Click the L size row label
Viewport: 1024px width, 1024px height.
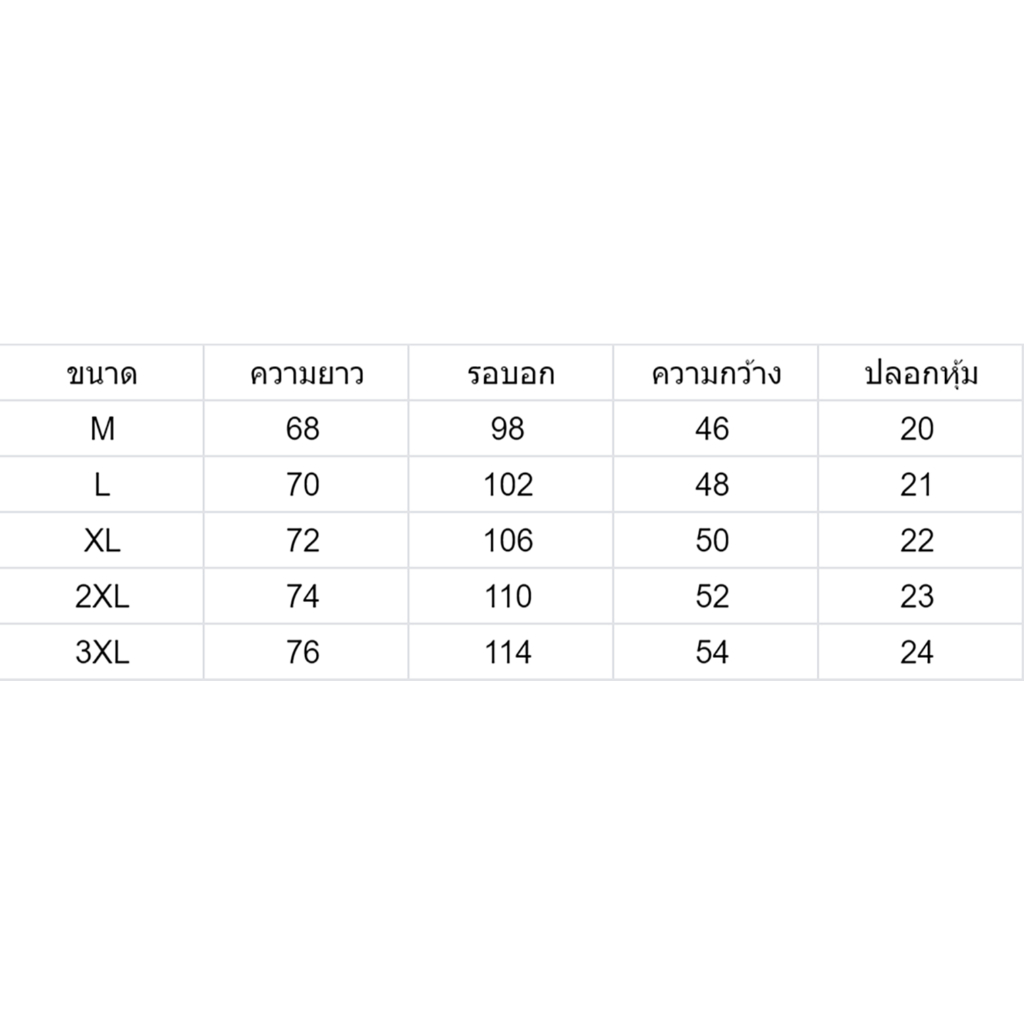pos(102,485)
